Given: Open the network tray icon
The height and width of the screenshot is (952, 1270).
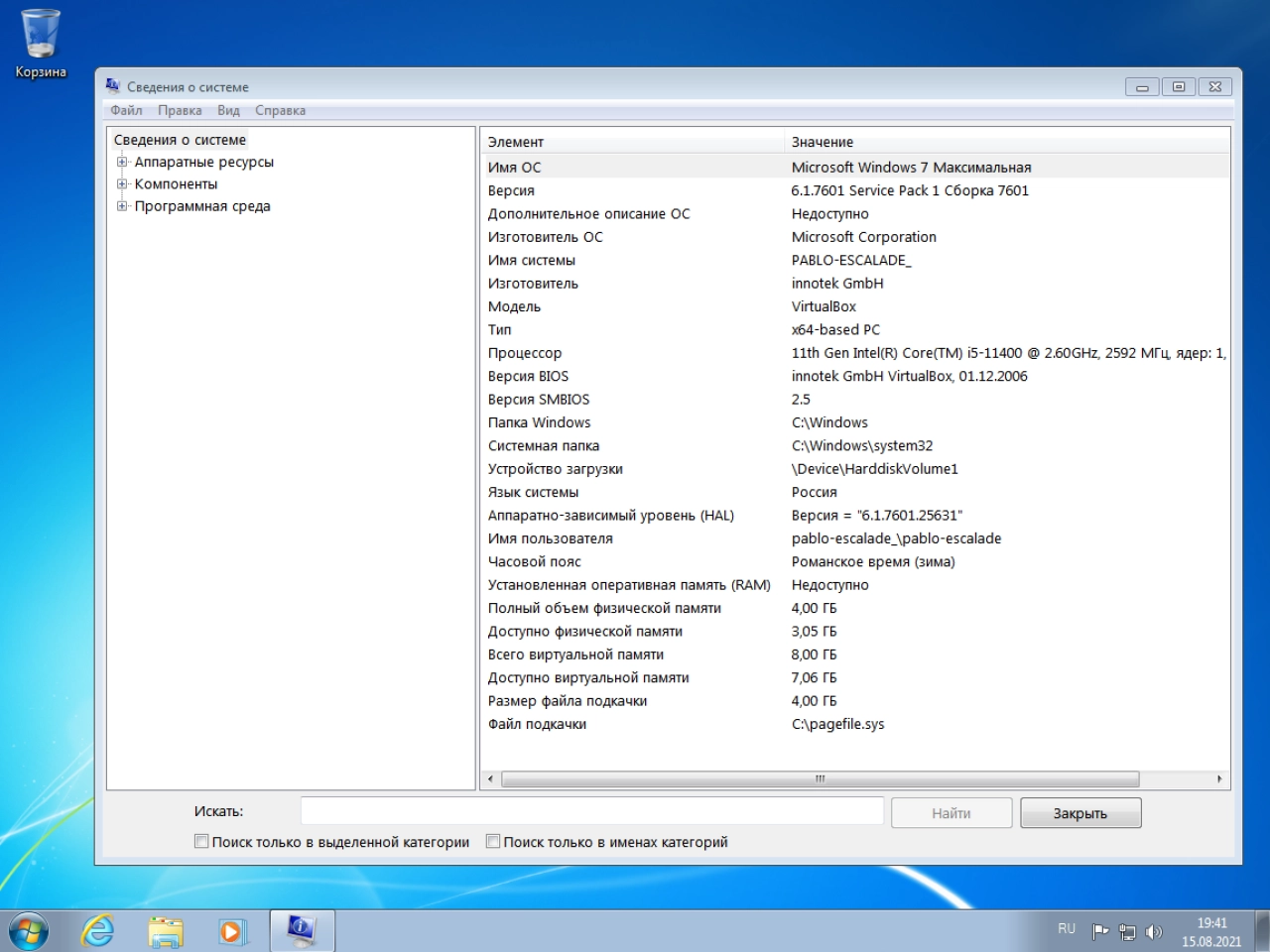Looking at the screenshot, I should tap(1127, 931).
